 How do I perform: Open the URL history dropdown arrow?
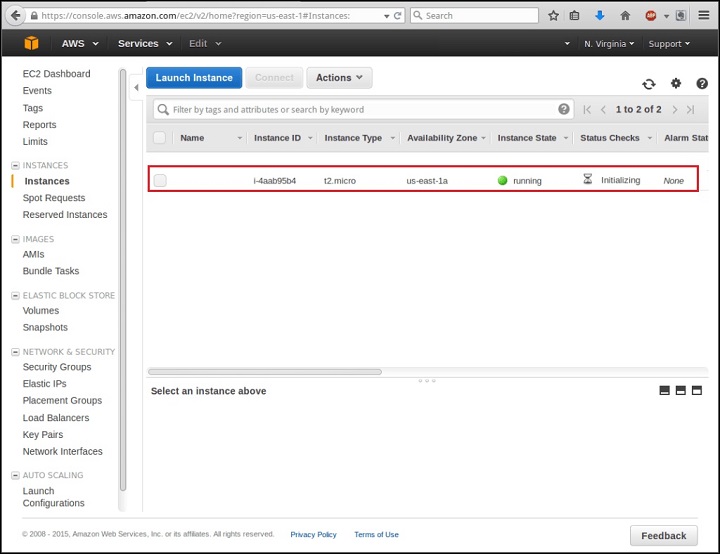tap(387, 16)
